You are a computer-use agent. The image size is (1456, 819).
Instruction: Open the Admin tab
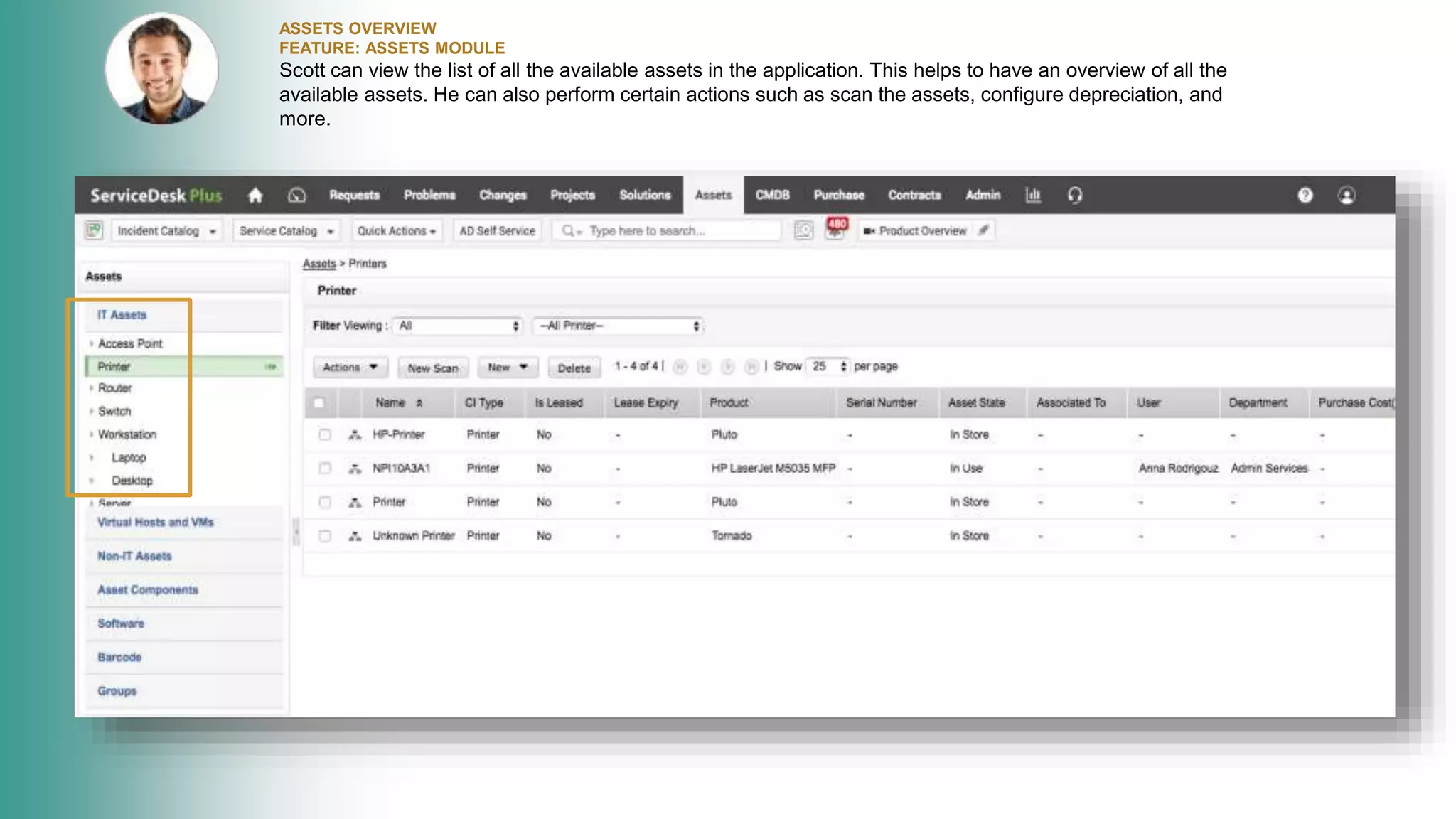983,195
